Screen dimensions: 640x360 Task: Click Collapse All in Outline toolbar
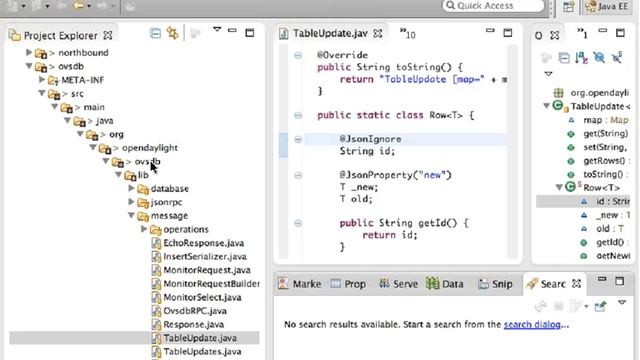tap(564, 58)
